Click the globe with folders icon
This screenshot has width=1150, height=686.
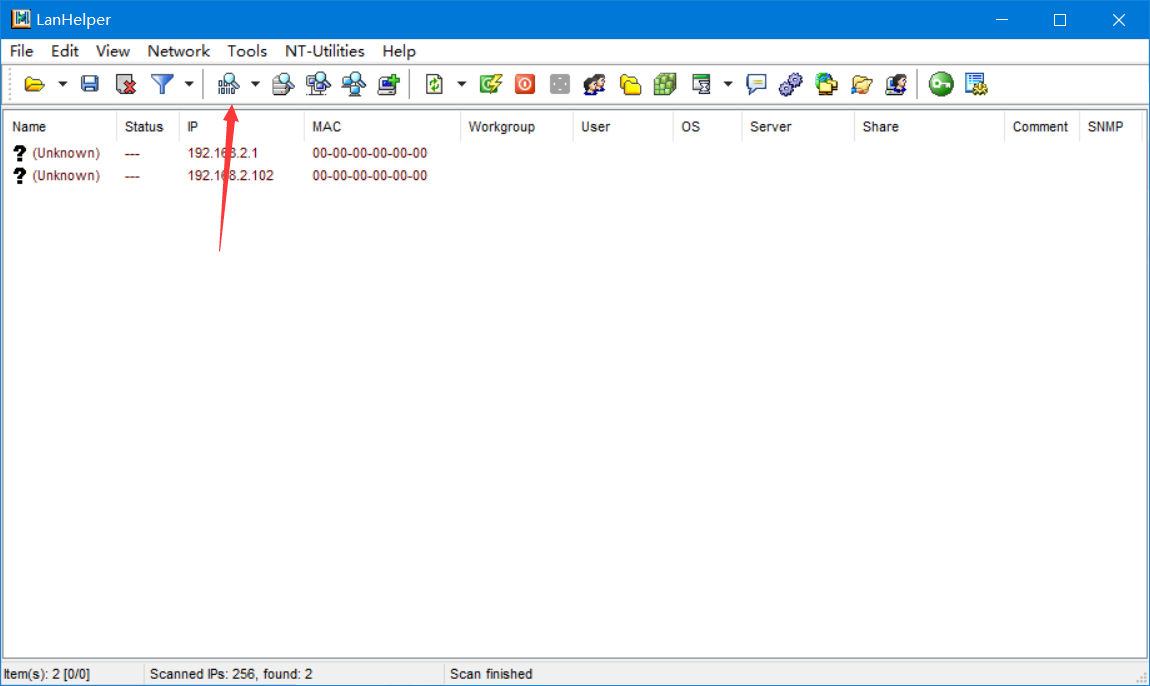pos(827,84)
